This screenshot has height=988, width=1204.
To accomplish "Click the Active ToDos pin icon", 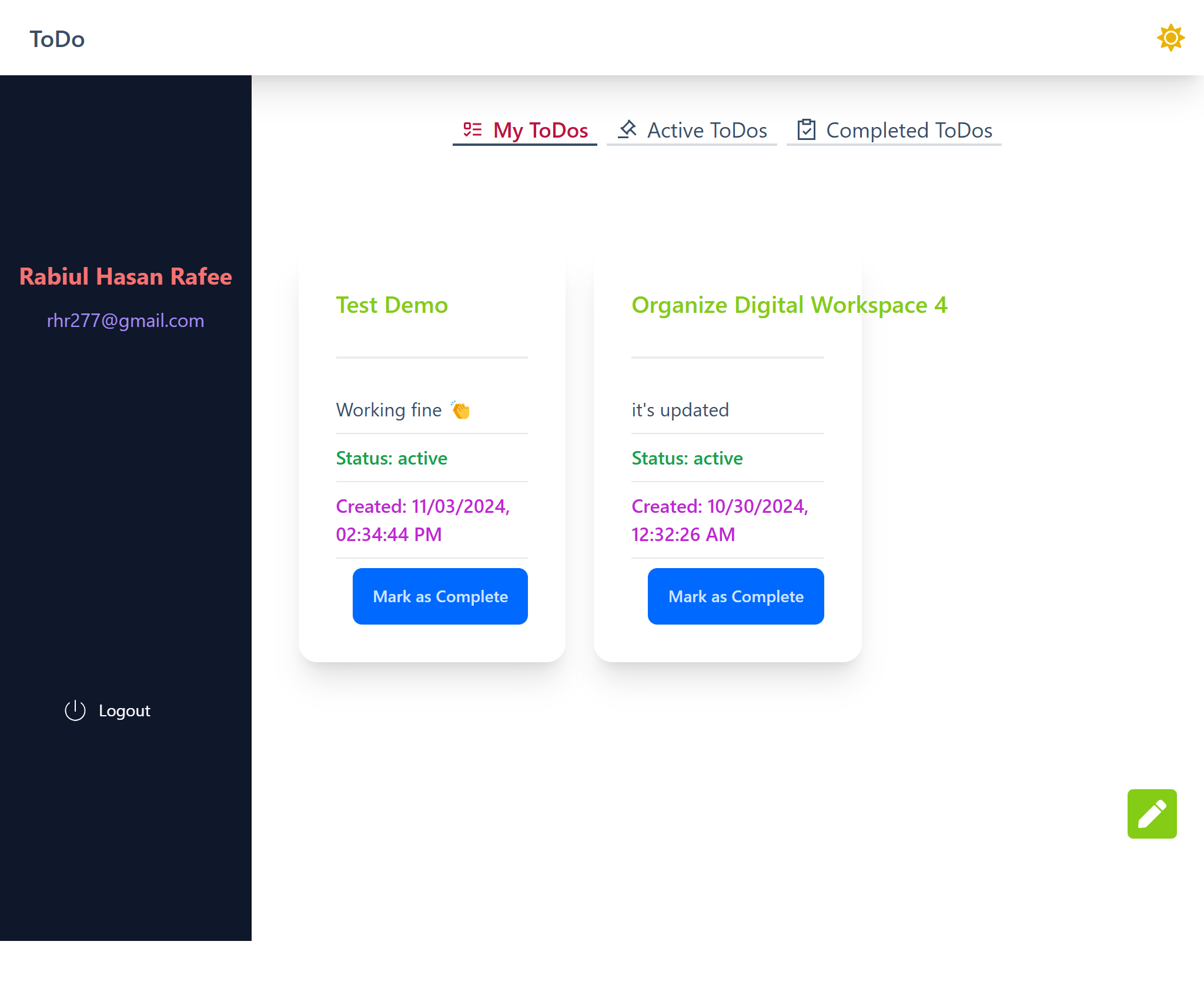I will click(627, 129).
